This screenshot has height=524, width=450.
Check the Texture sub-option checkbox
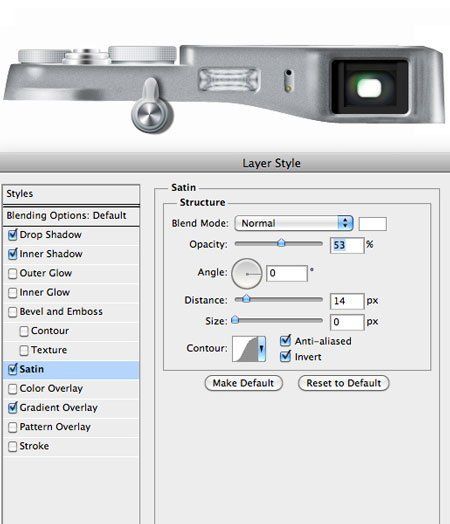coord(24,351)
